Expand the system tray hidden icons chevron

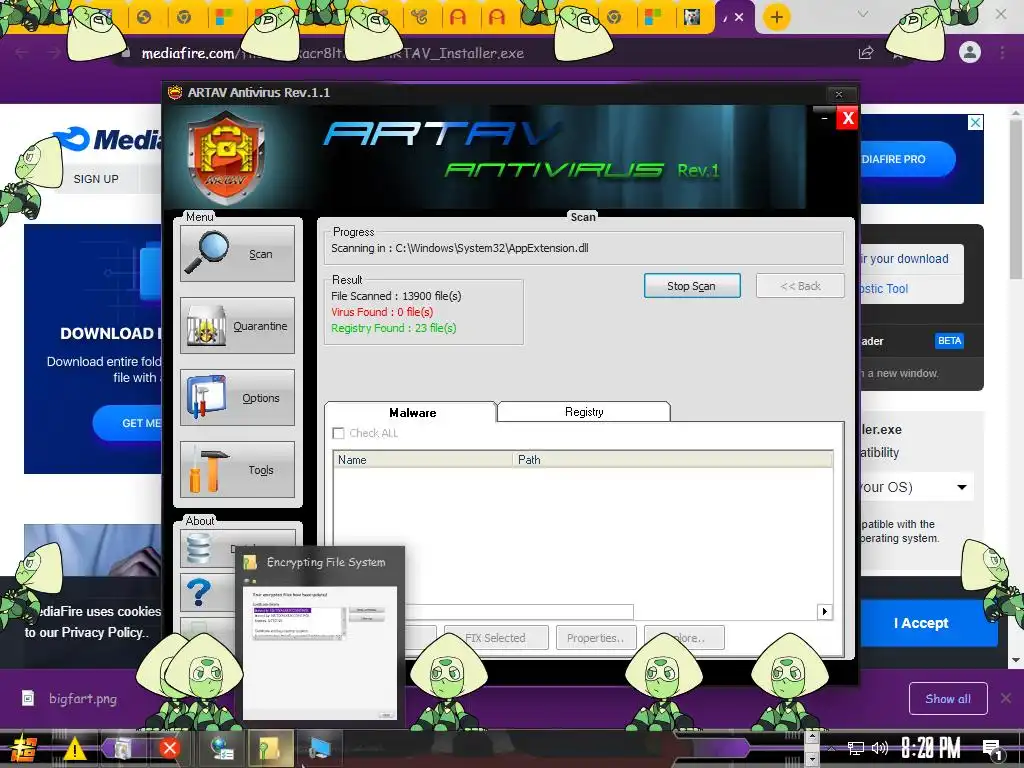pos(831,748)
